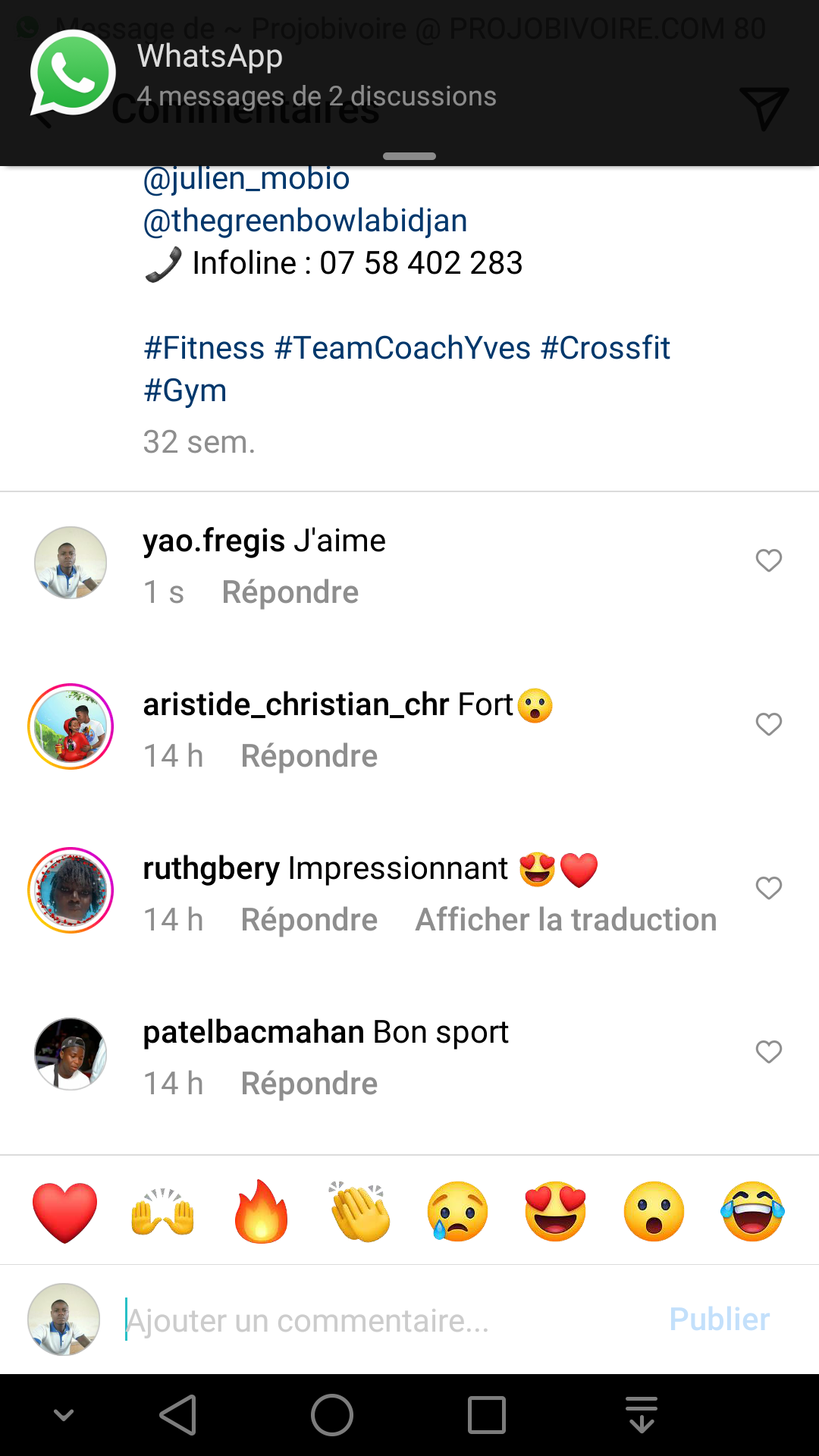Insert the fire emoji reaction
Image resolution: width=819 pixels, height=1456 pixels.
262,1211
